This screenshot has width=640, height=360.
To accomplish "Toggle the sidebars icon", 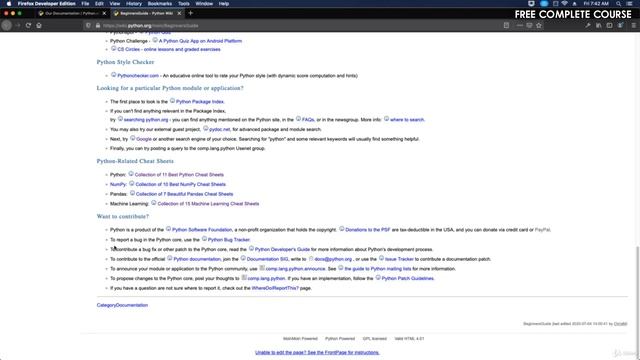I will tap(609, 25).
